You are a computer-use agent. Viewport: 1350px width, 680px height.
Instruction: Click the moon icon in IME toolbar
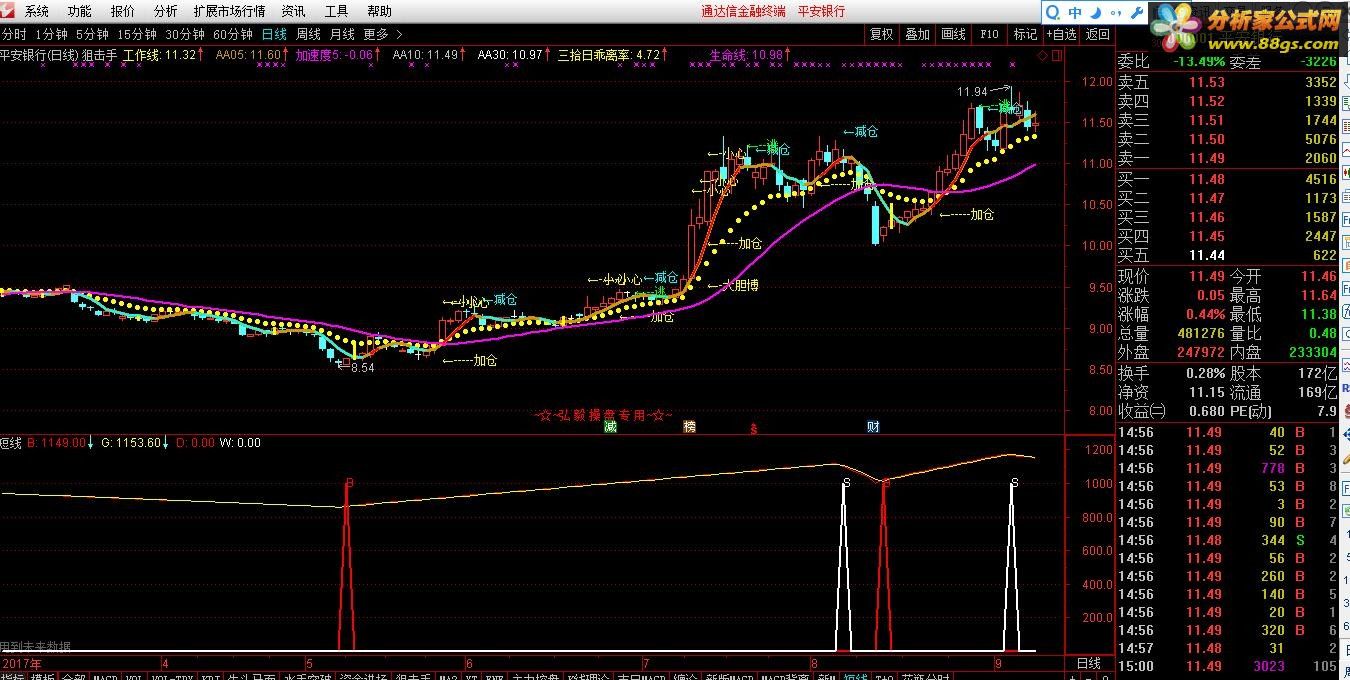[x=1096, y=13]
